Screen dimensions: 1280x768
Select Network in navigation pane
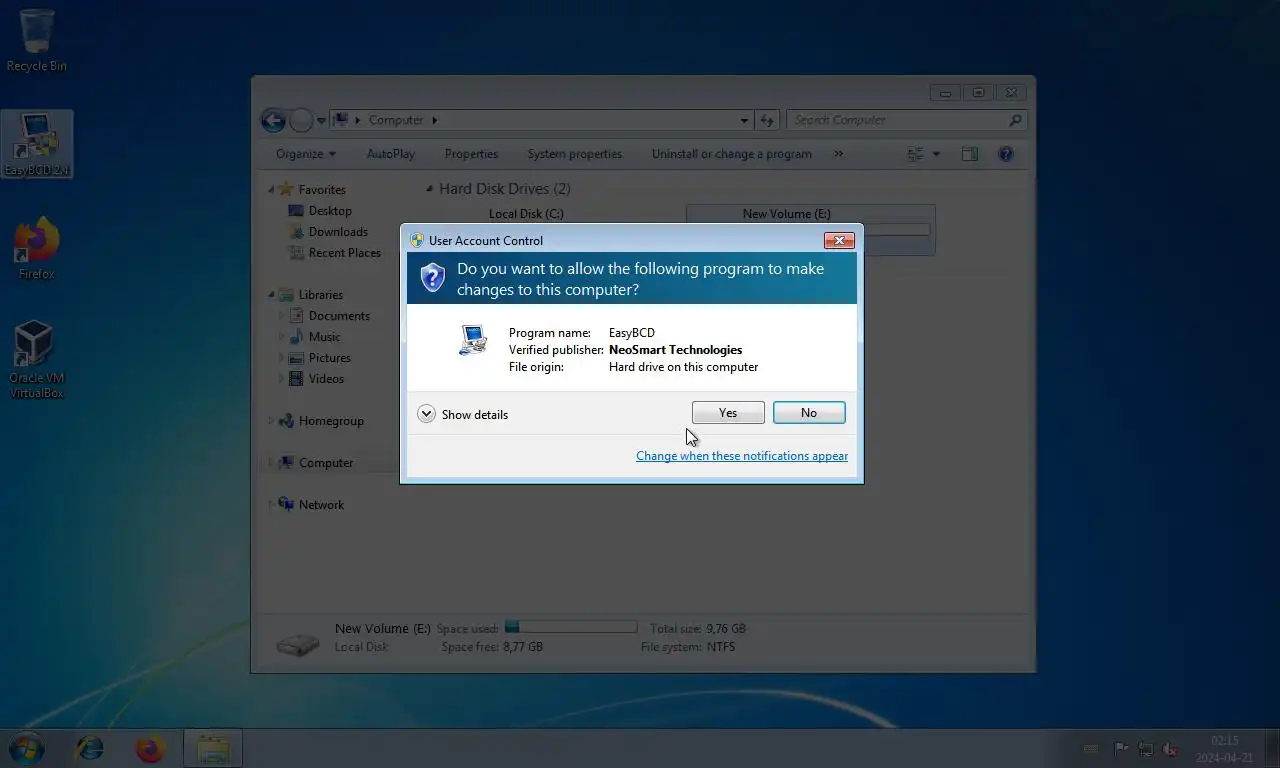click(x=321, y=505)
